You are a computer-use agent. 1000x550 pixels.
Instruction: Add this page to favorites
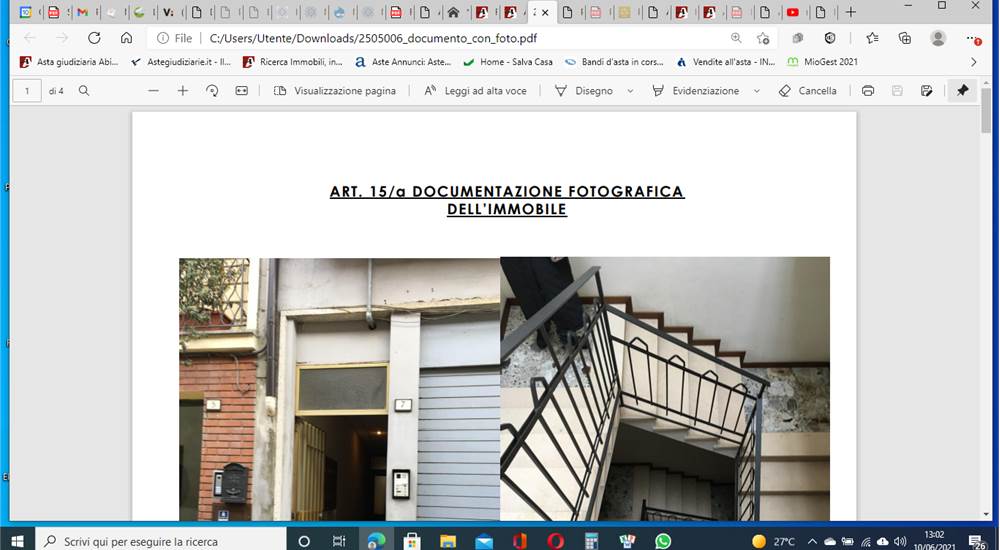(763, 38)
